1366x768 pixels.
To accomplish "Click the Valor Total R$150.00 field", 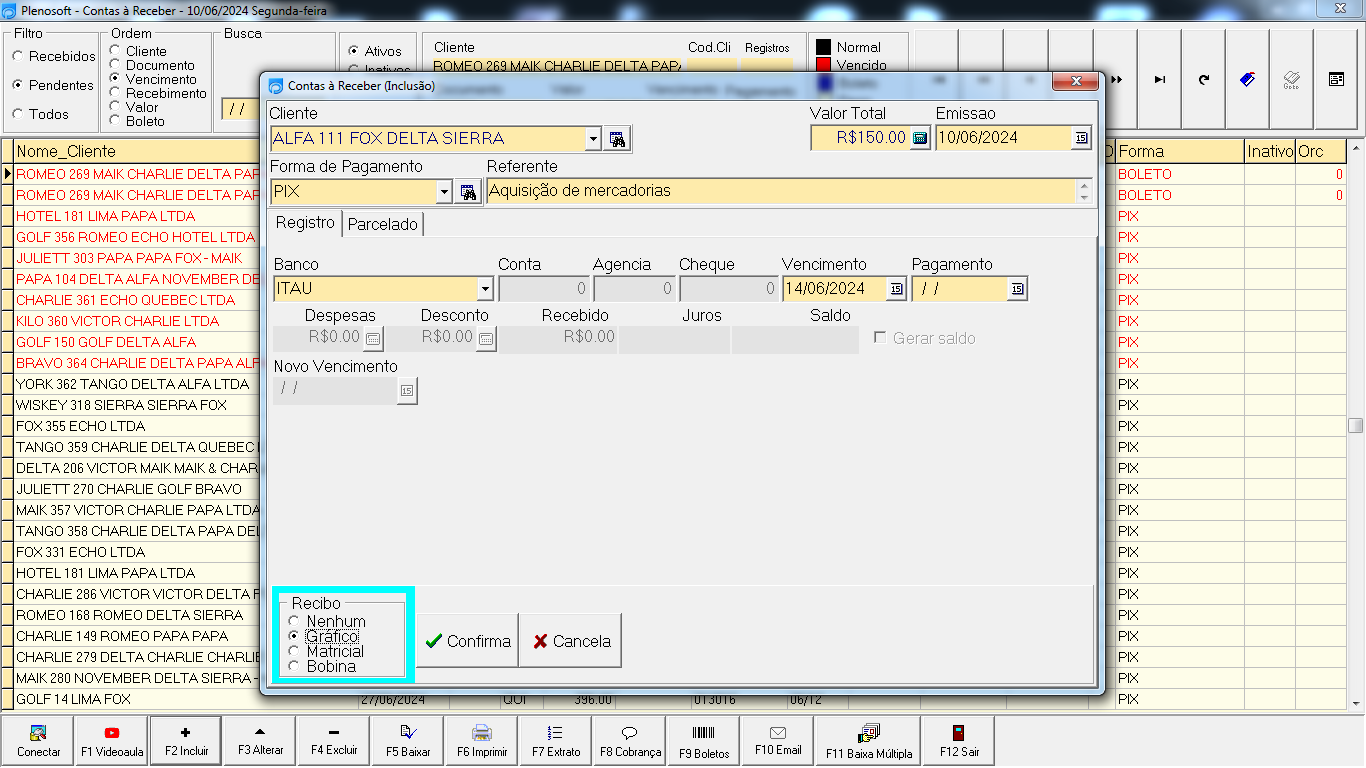I will click(860, 138).
